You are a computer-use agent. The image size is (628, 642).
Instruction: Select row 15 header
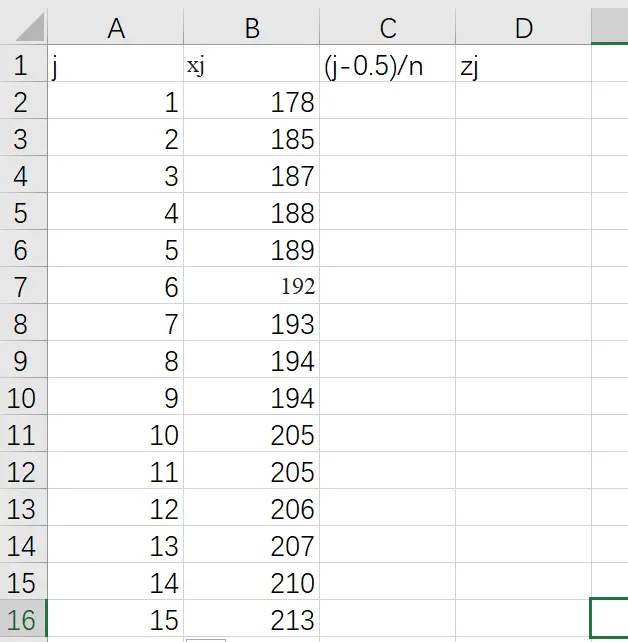pyautogui.click(x=23, y=581)
